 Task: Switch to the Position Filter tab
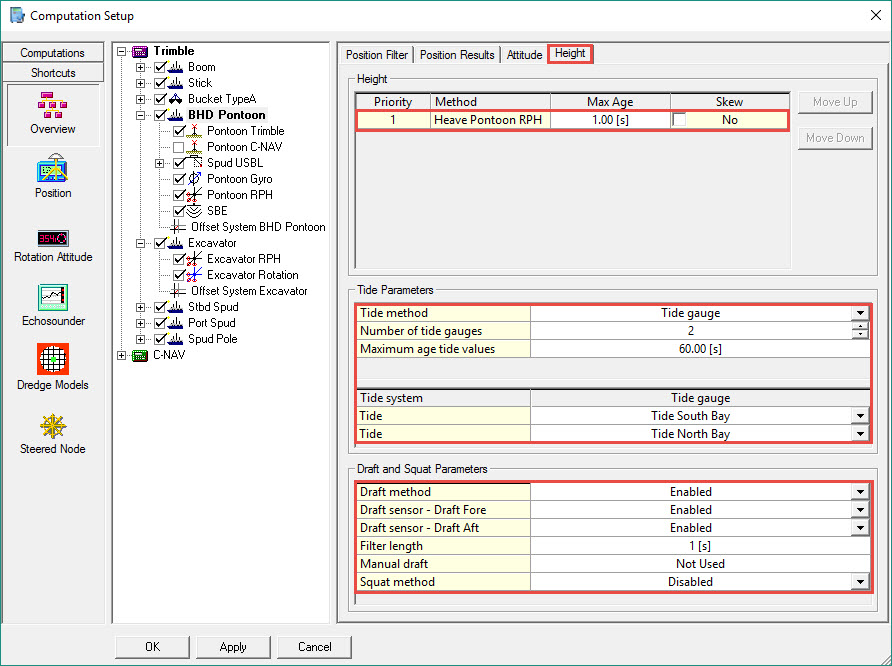pyautogui.click(x=378, y=55)
